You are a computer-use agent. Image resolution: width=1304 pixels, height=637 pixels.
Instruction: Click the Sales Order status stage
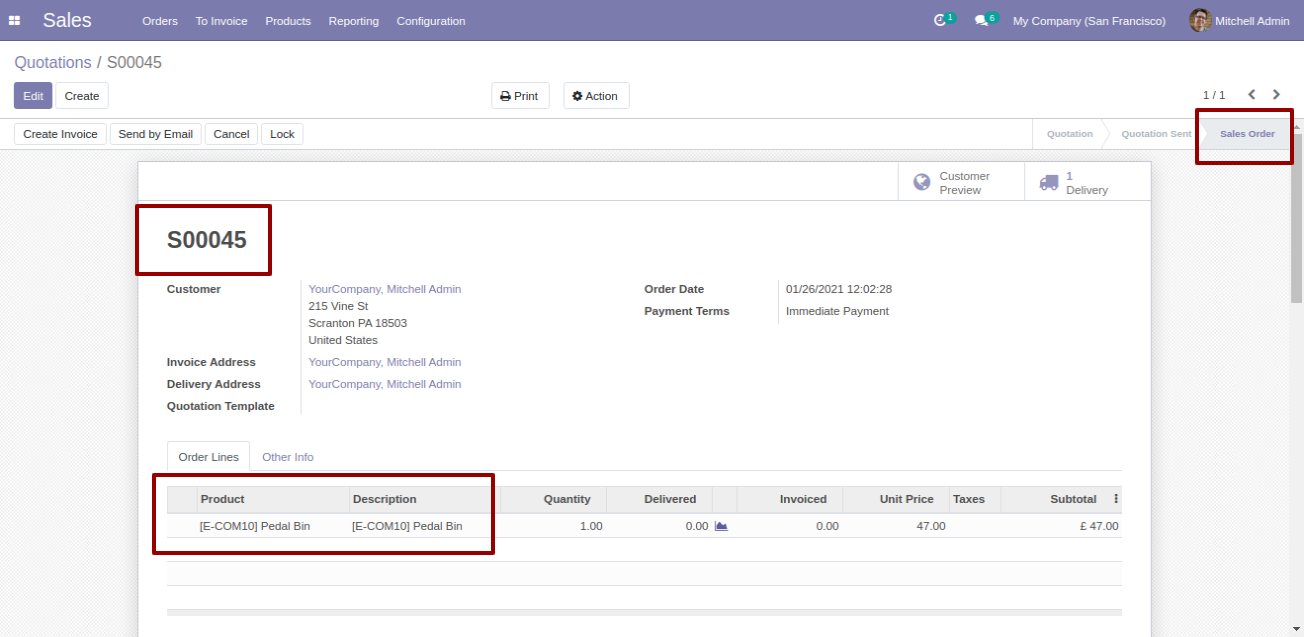tap(1247, 134)
